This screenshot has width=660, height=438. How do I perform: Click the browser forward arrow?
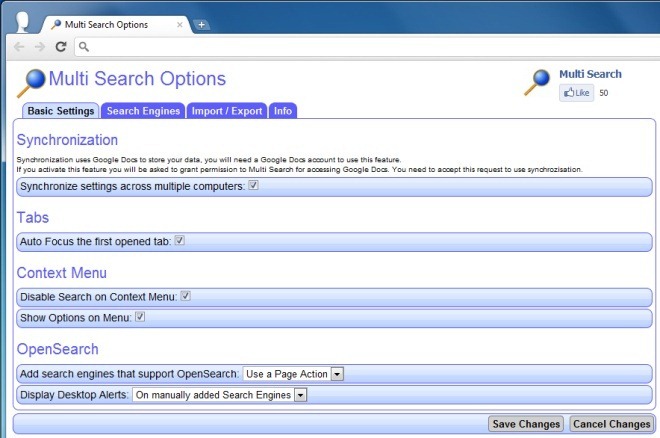tap(40, 47)
